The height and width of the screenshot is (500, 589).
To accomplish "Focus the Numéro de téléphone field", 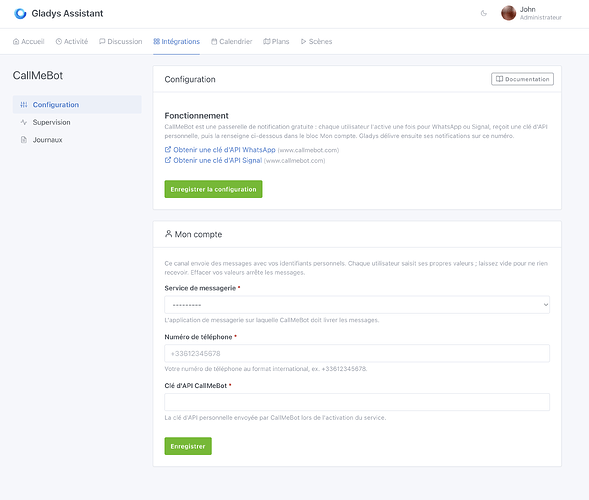I will 357,353.
